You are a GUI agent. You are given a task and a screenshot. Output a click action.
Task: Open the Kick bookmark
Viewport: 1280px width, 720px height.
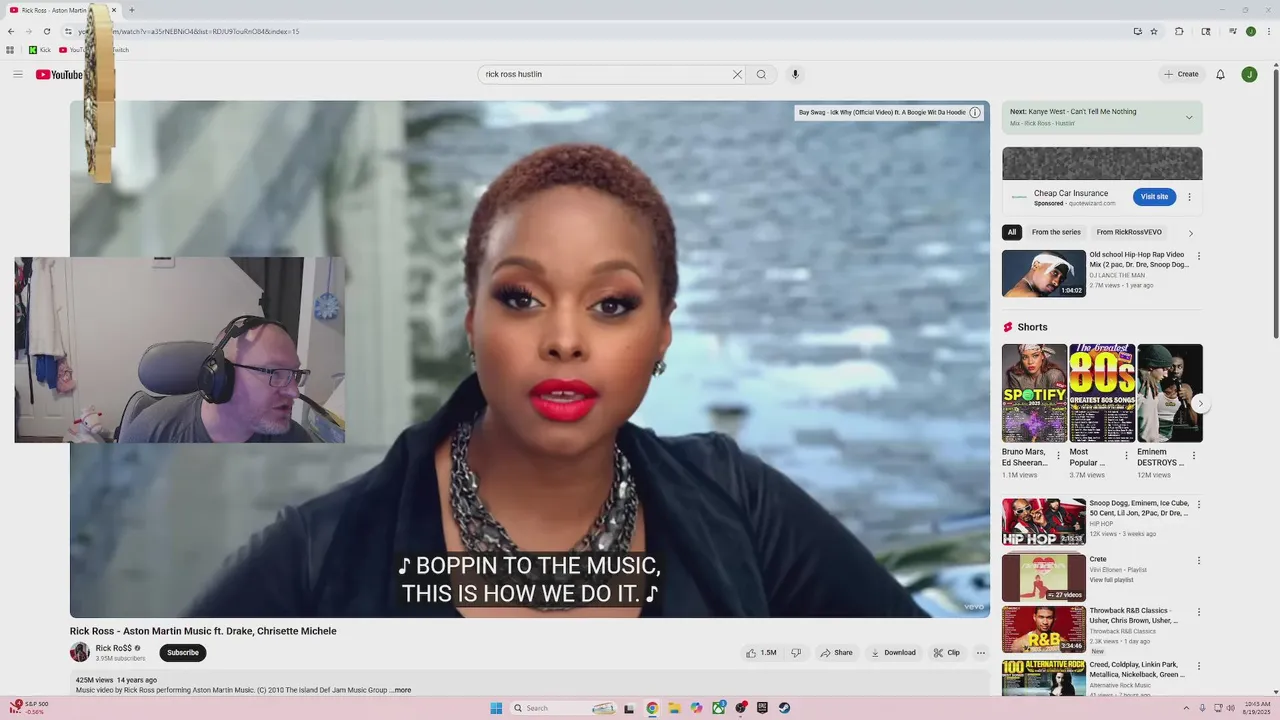[x=40, y=50]
